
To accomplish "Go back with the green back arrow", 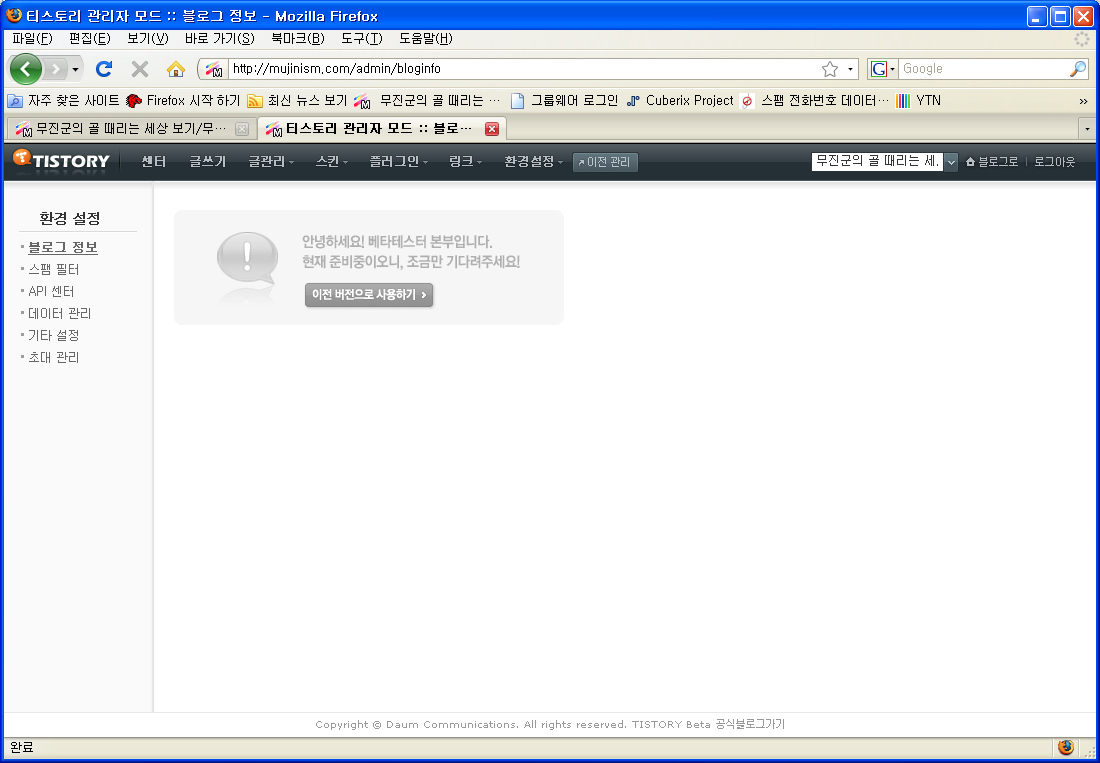I will 26,69.
